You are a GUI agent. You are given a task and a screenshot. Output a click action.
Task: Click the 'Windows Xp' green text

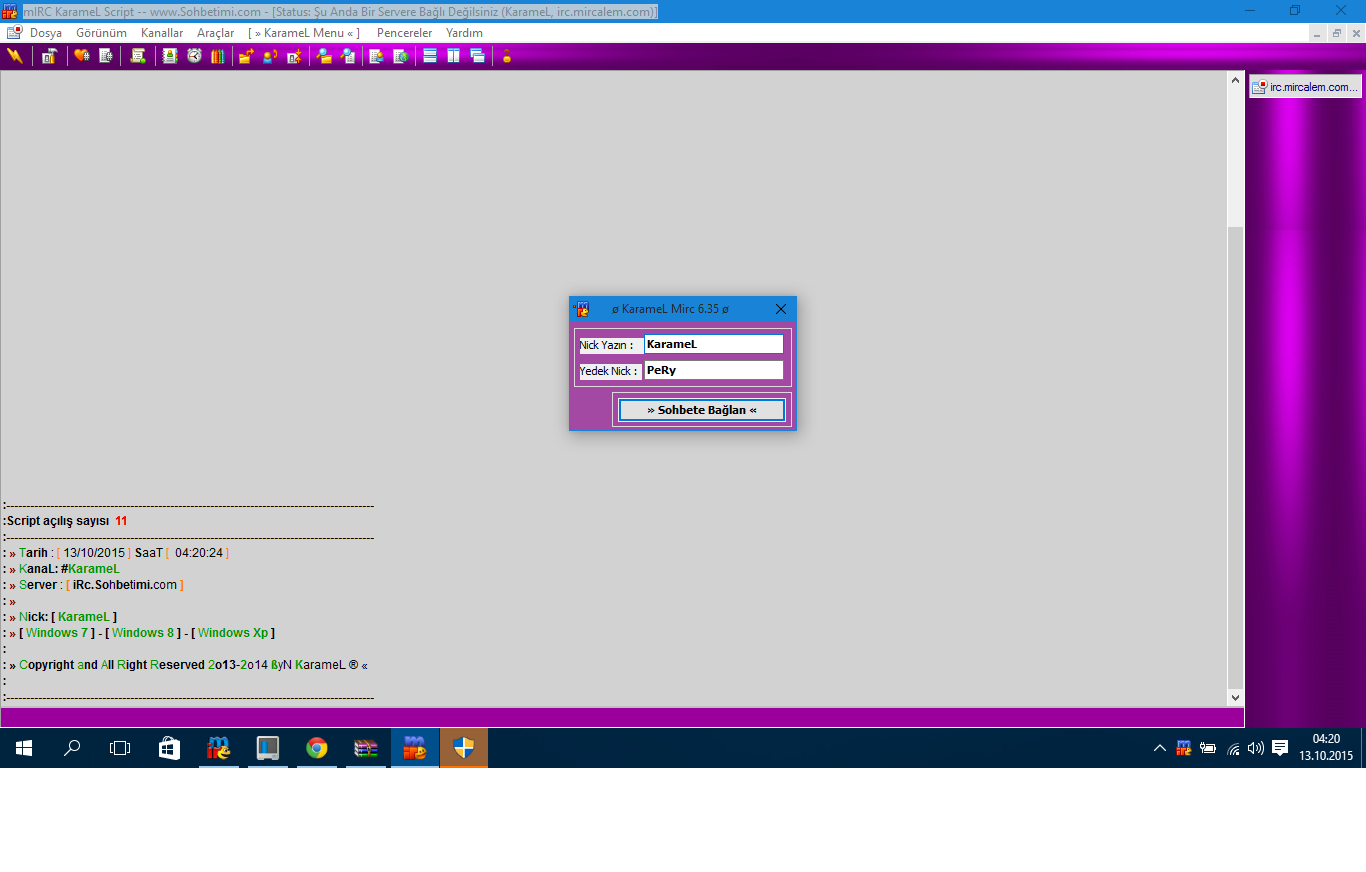click(233, 633)
